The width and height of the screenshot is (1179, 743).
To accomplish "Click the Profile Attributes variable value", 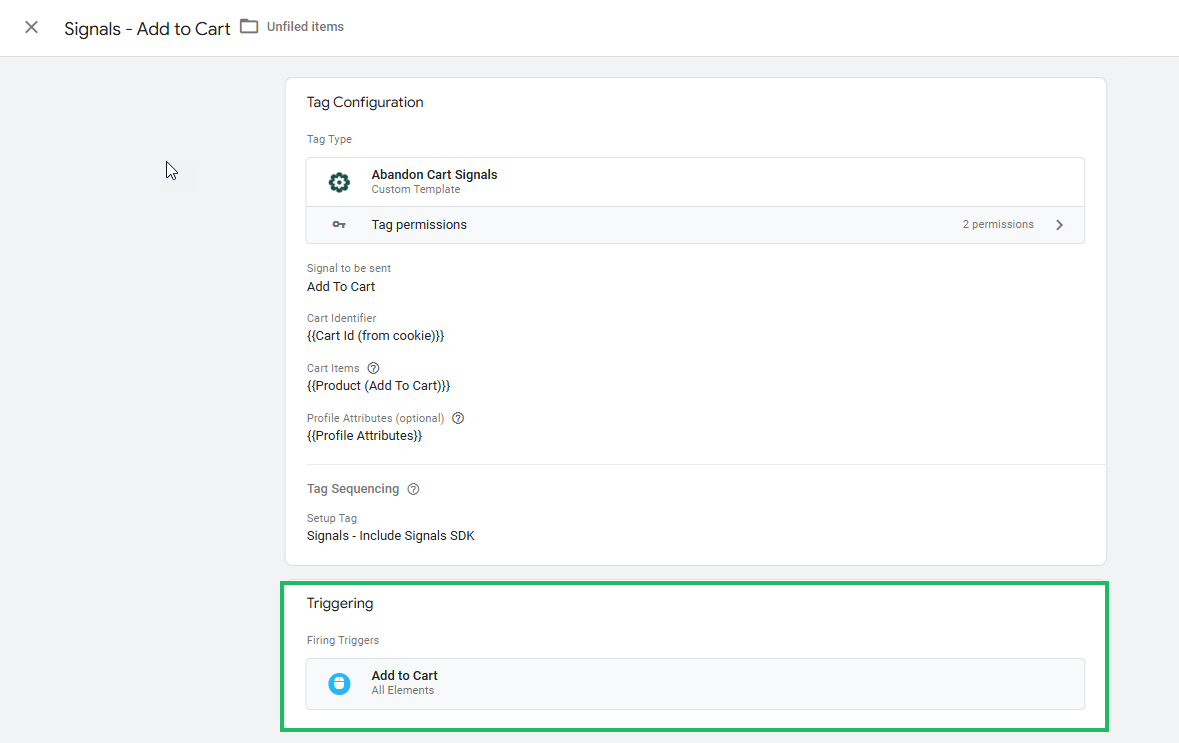I will click(364, 436).
